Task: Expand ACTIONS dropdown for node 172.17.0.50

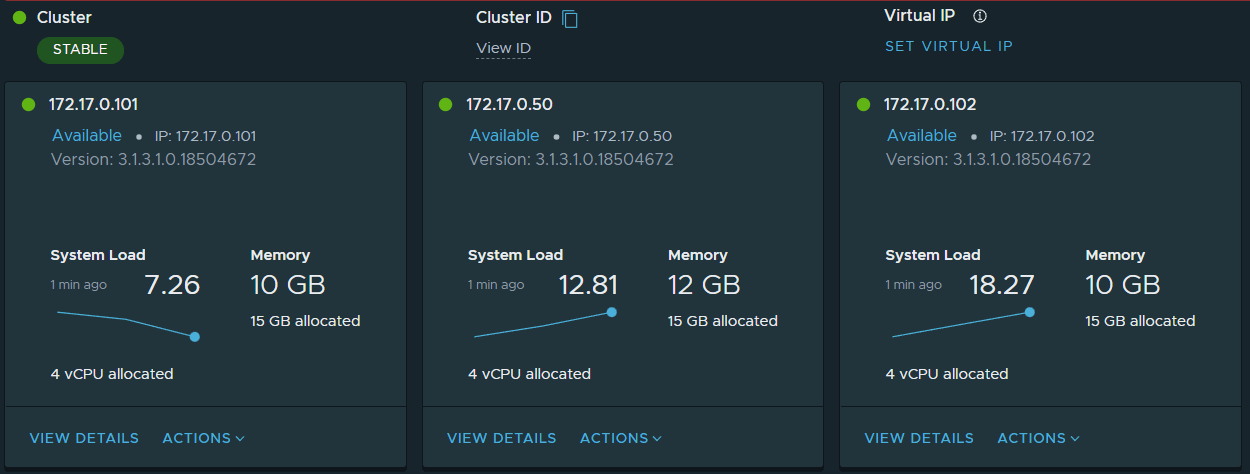Action: 621,438
